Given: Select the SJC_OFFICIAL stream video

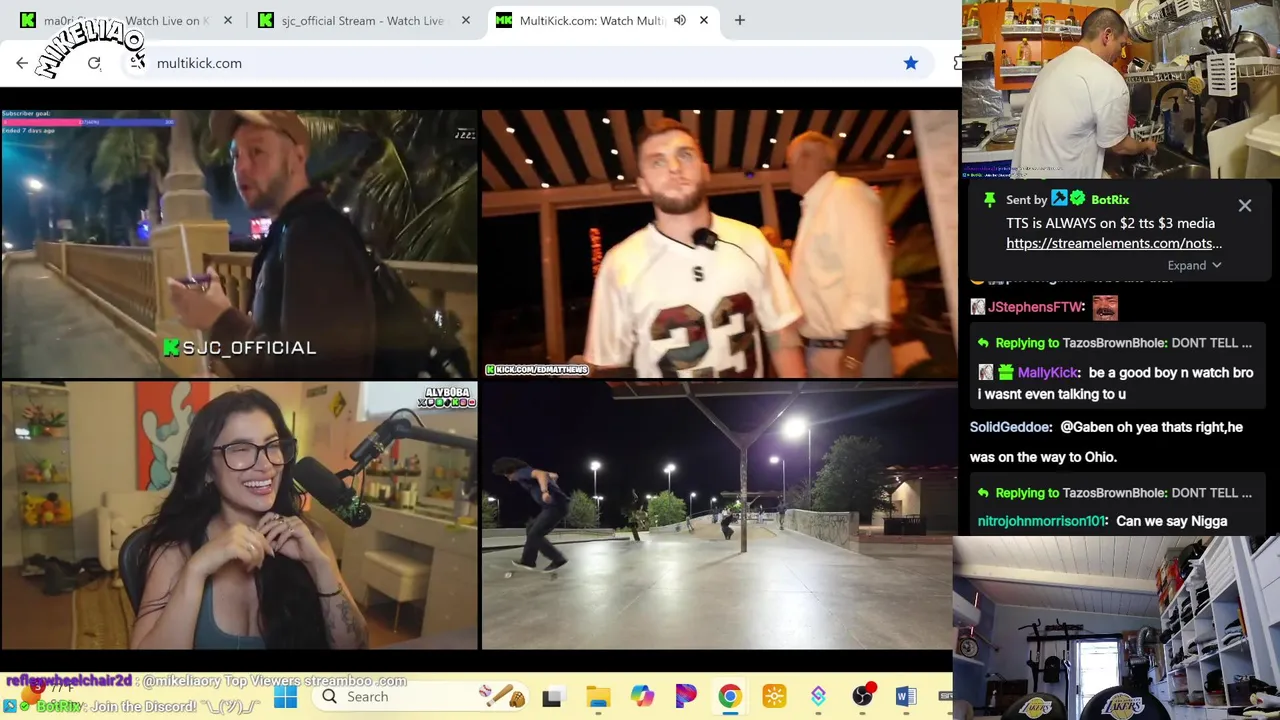Looking at the screenshot, I should (x=239, y=244).
